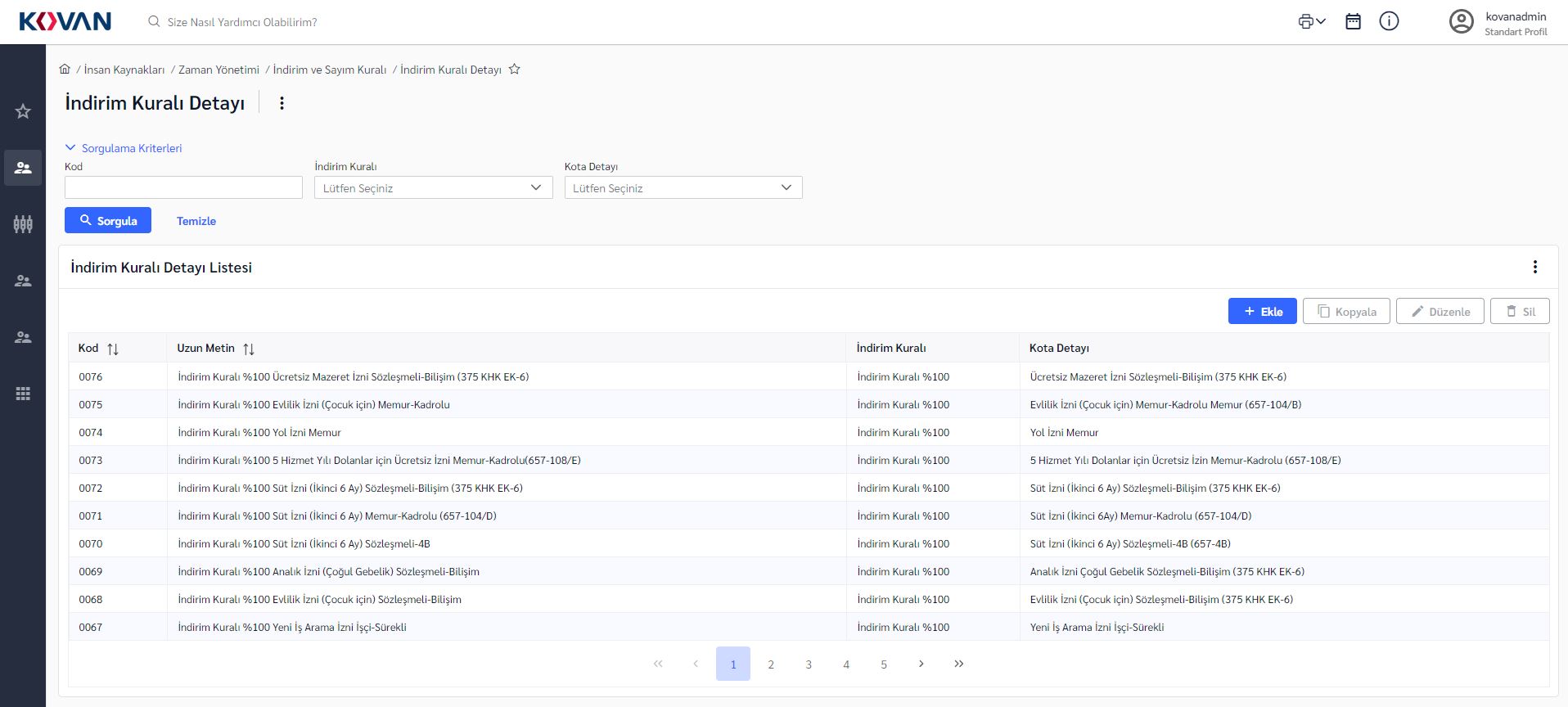The width and height of the screenshot is (1568, 707).
Task: Go to next page arrow
Action: 921,664
